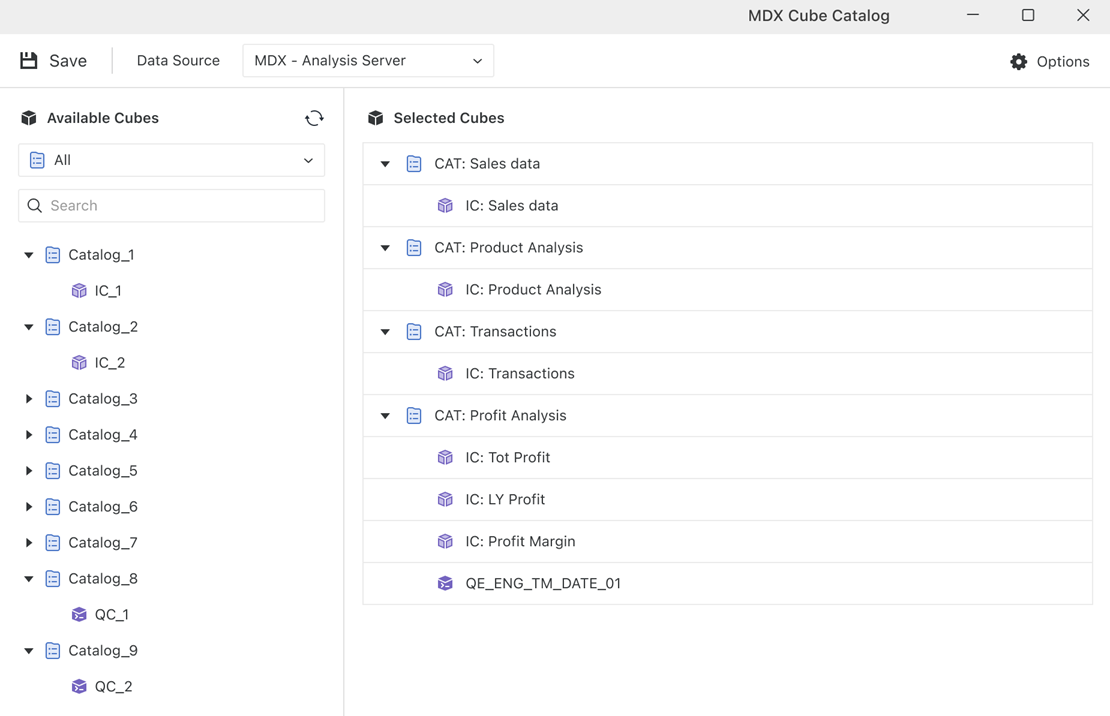Open the All catalogs filter dropdown

coord(171,160)
